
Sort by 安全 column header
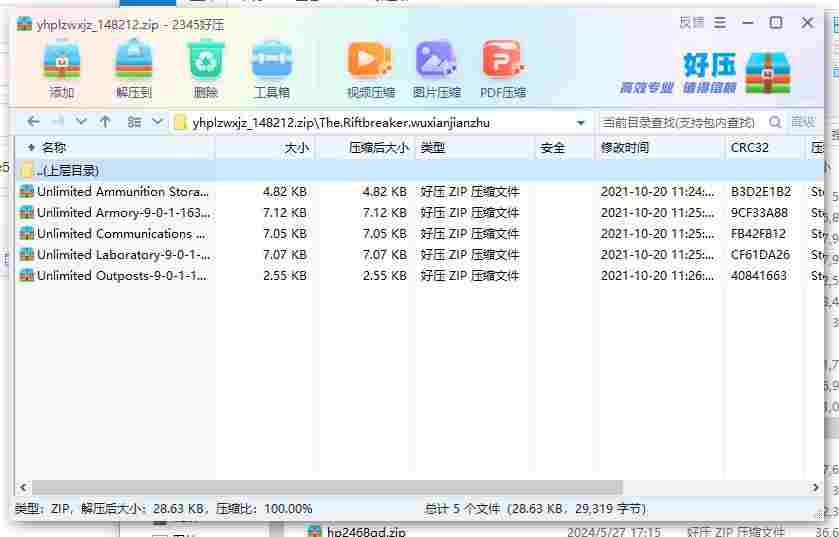click(565, 148)
